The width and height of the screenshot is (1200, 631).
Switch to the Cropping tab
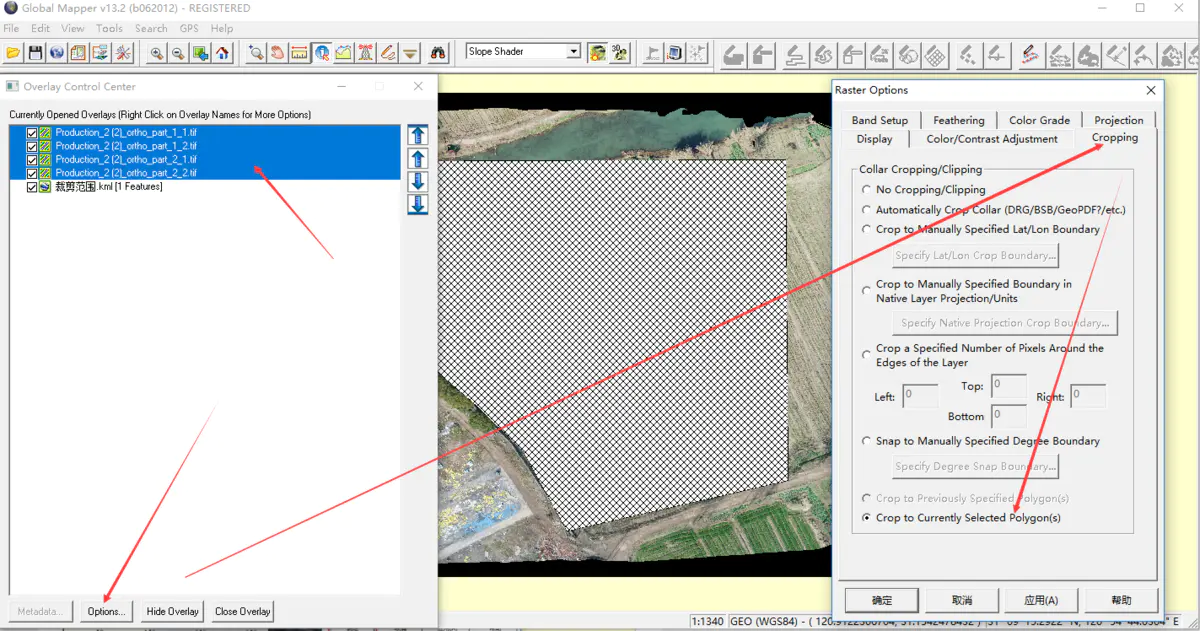click(x=1114, y=138)
